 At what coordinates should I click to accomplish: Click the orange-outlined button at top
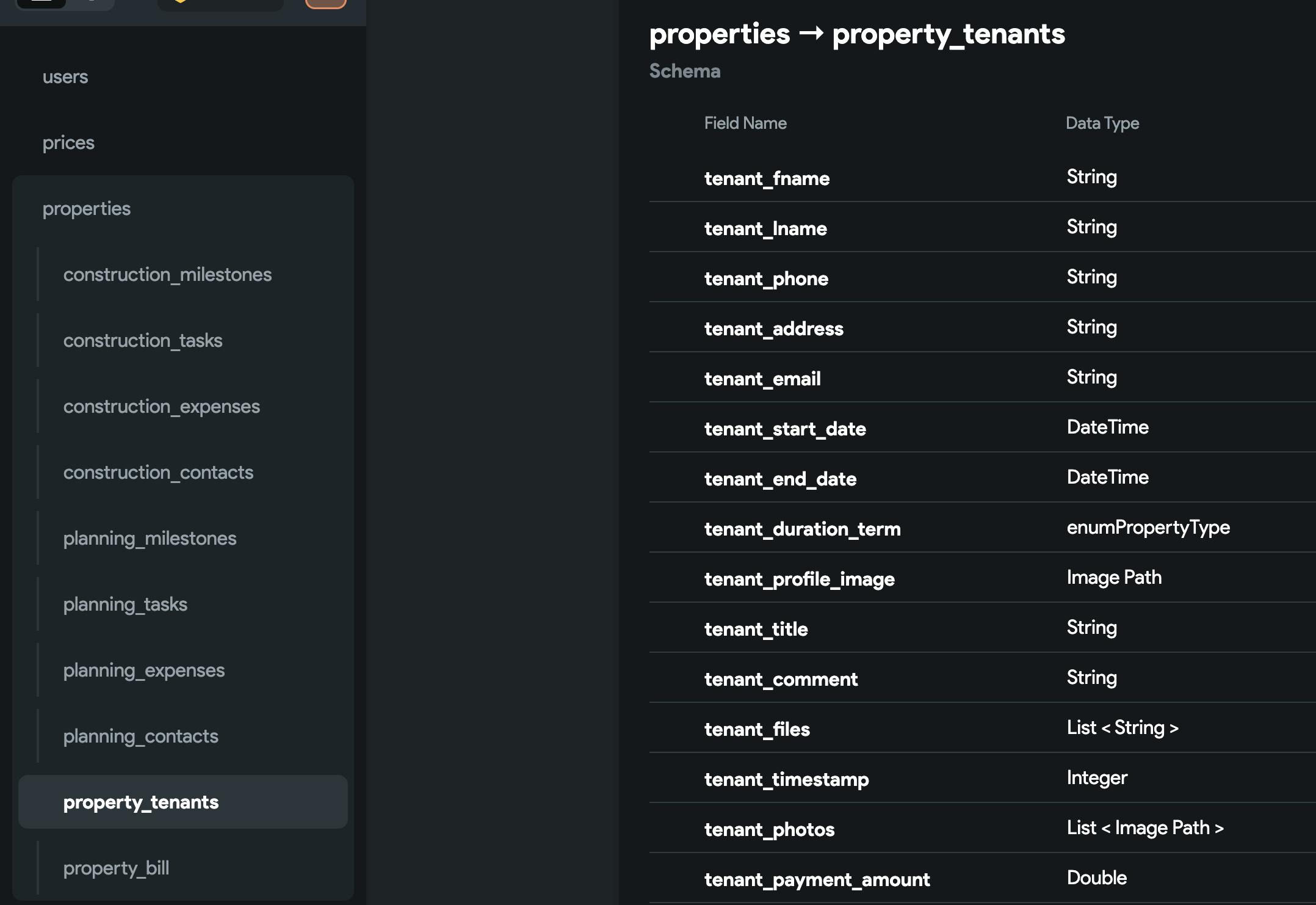(x=326, y=3)
